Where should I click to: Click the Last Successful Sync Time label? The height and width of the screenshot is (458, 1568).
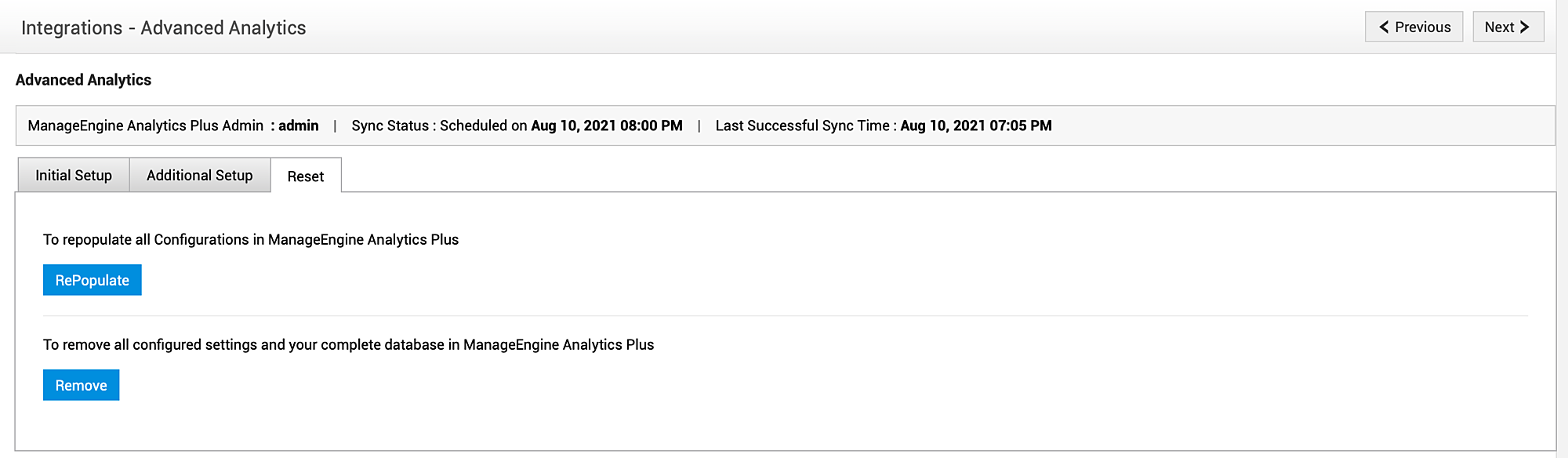pyautogui.click(x=803, y=125)
